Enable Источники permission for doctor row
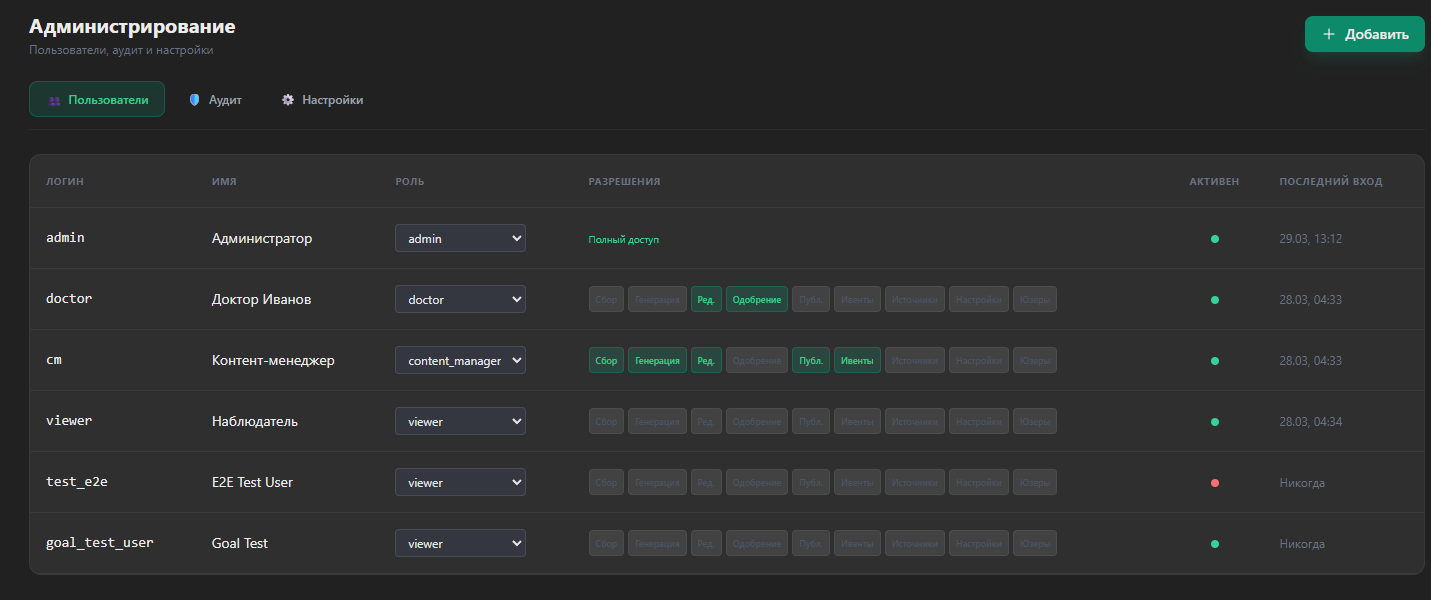This screenshot has height=600, width=1431. coord(914,300)
